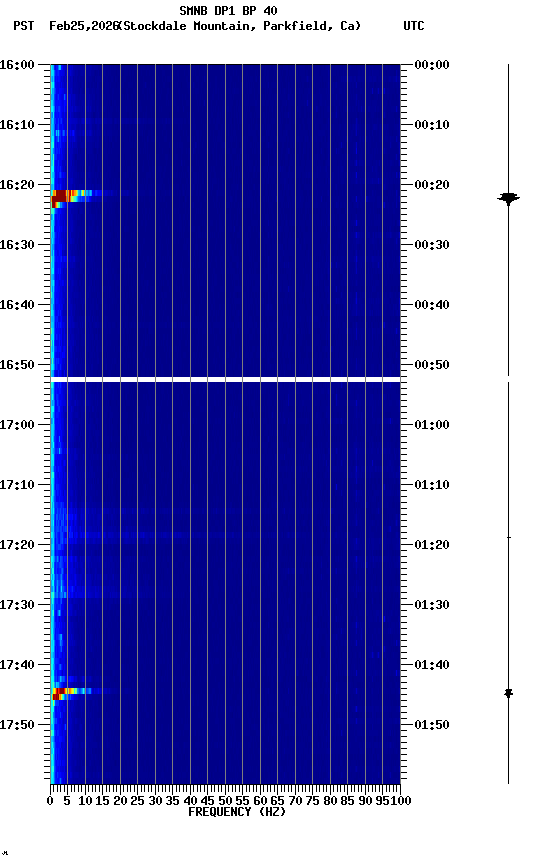The height and width of the screenshot is (864, 552).
Task: Click the 10 Hz frequency axis label
Action: [x=85, y=801]
